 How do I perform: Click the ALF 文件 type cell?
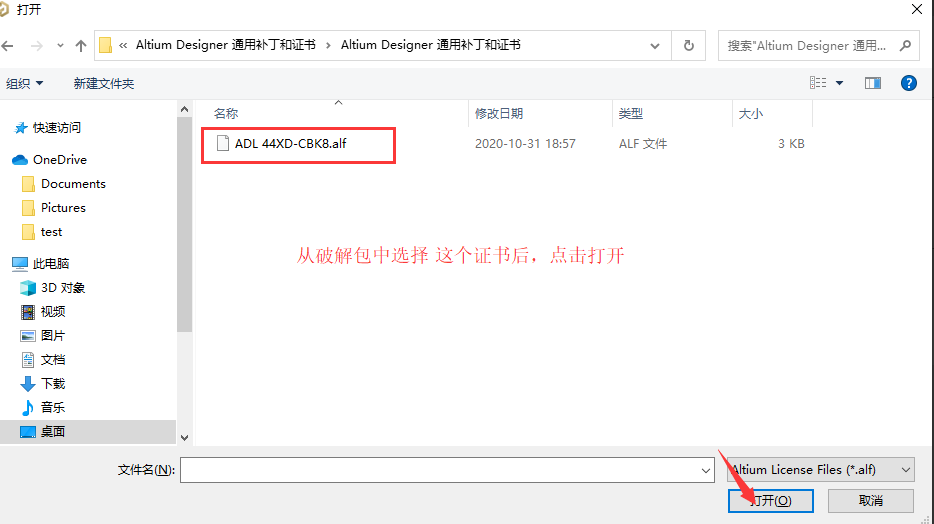coord(643,144)
